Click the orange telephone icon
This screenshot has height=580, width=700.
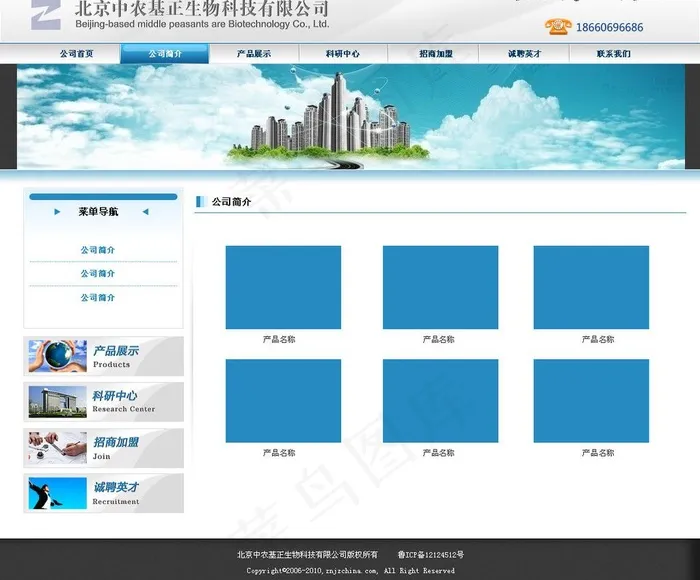click(557, 27)
